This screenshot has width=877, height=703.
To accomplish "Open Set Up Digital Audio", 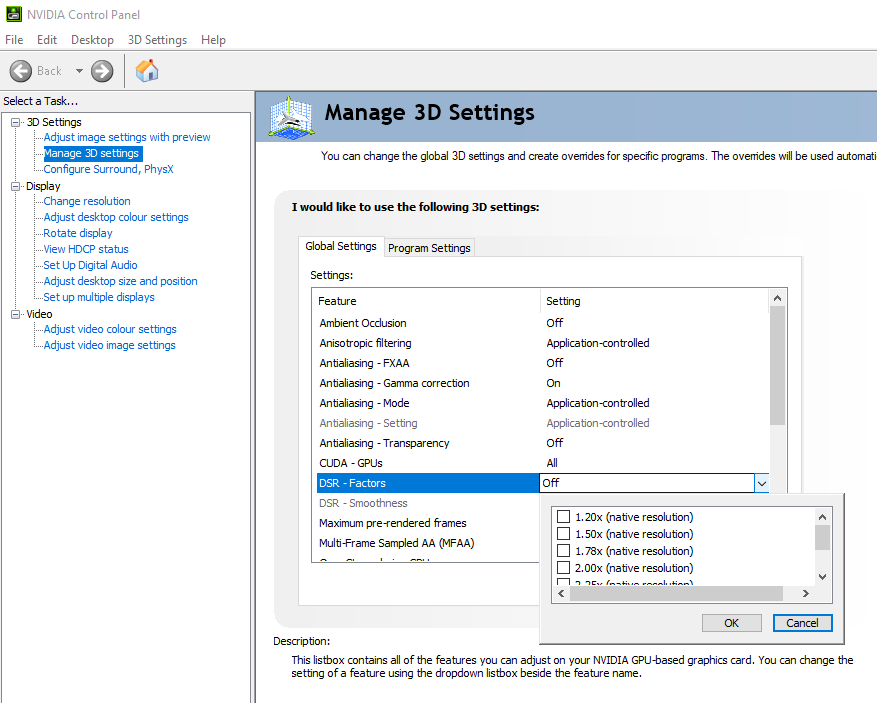I will [90, 265].
